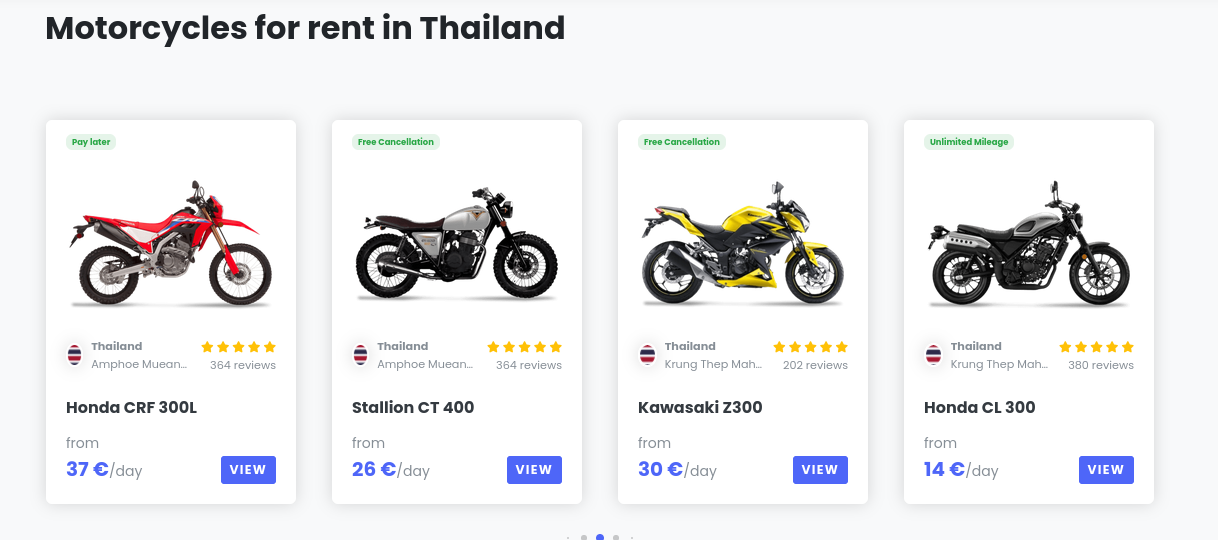This screenshot has width=1218, height=540.
Task: Open the red Honda CRF 300L photo
Action: click(x=171, y=245)
